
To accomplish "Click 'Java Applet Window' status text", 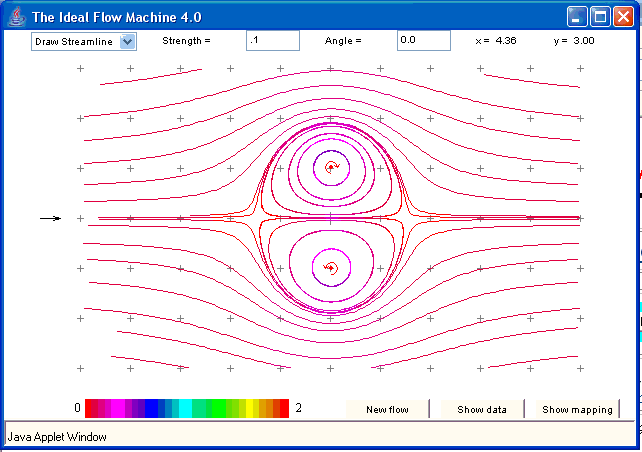I will click(x=57, y=437).
